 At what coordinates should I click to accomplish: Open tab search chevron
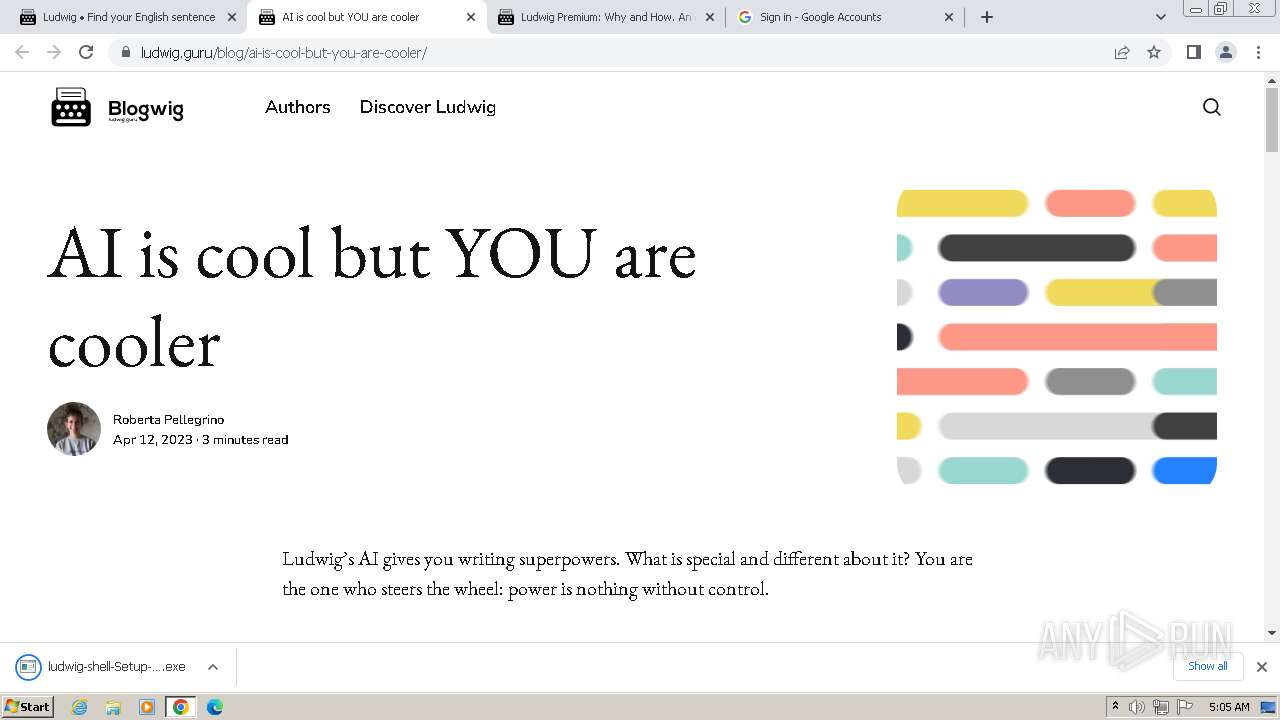pyautogui.click(x=1160, y=17)
